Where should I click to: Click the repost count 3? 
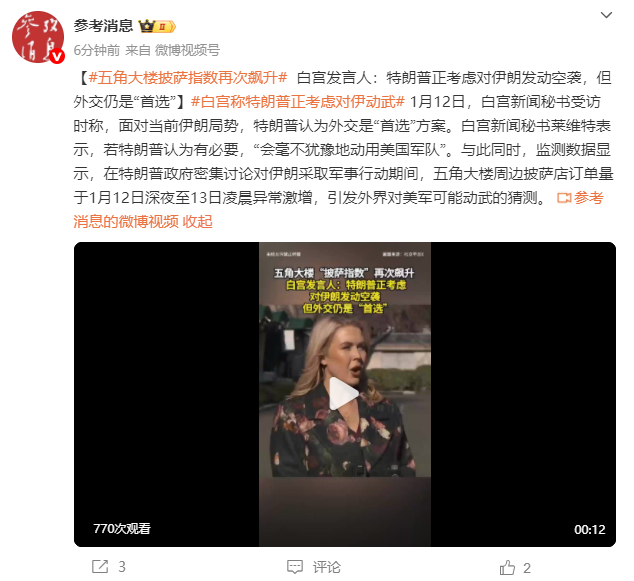coord(122,567)
